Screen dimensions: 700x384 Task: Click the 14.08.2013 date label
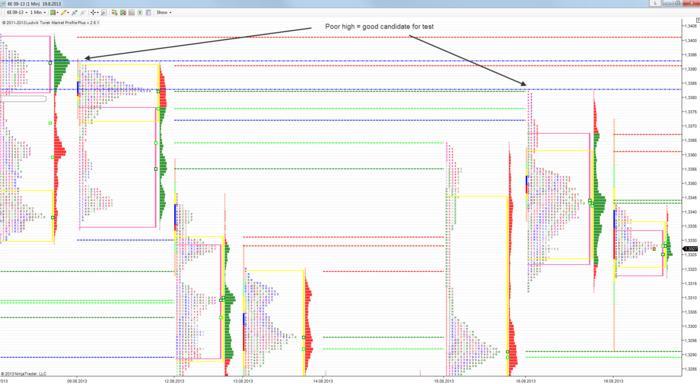[322, 381]
